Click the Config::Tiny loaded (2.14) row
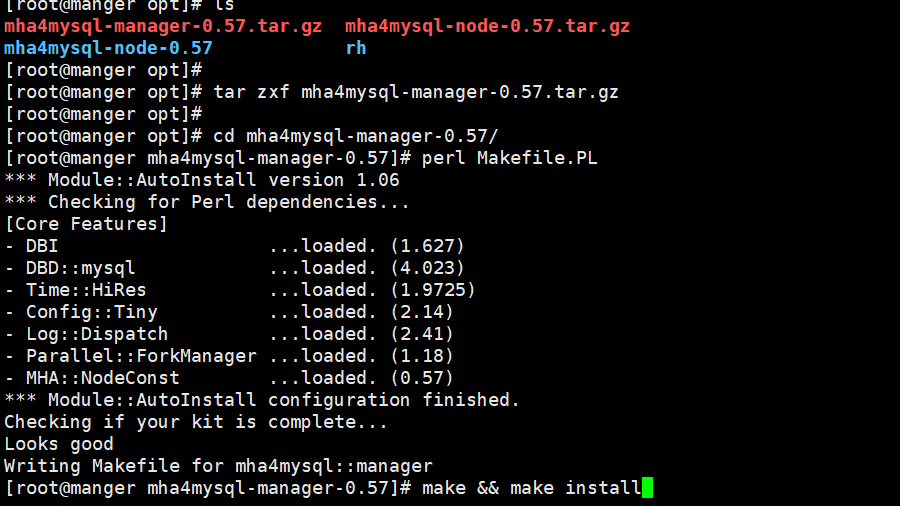The width and height of the screenshot is (900, 506). pyautogui.click(x=229, y=312)
